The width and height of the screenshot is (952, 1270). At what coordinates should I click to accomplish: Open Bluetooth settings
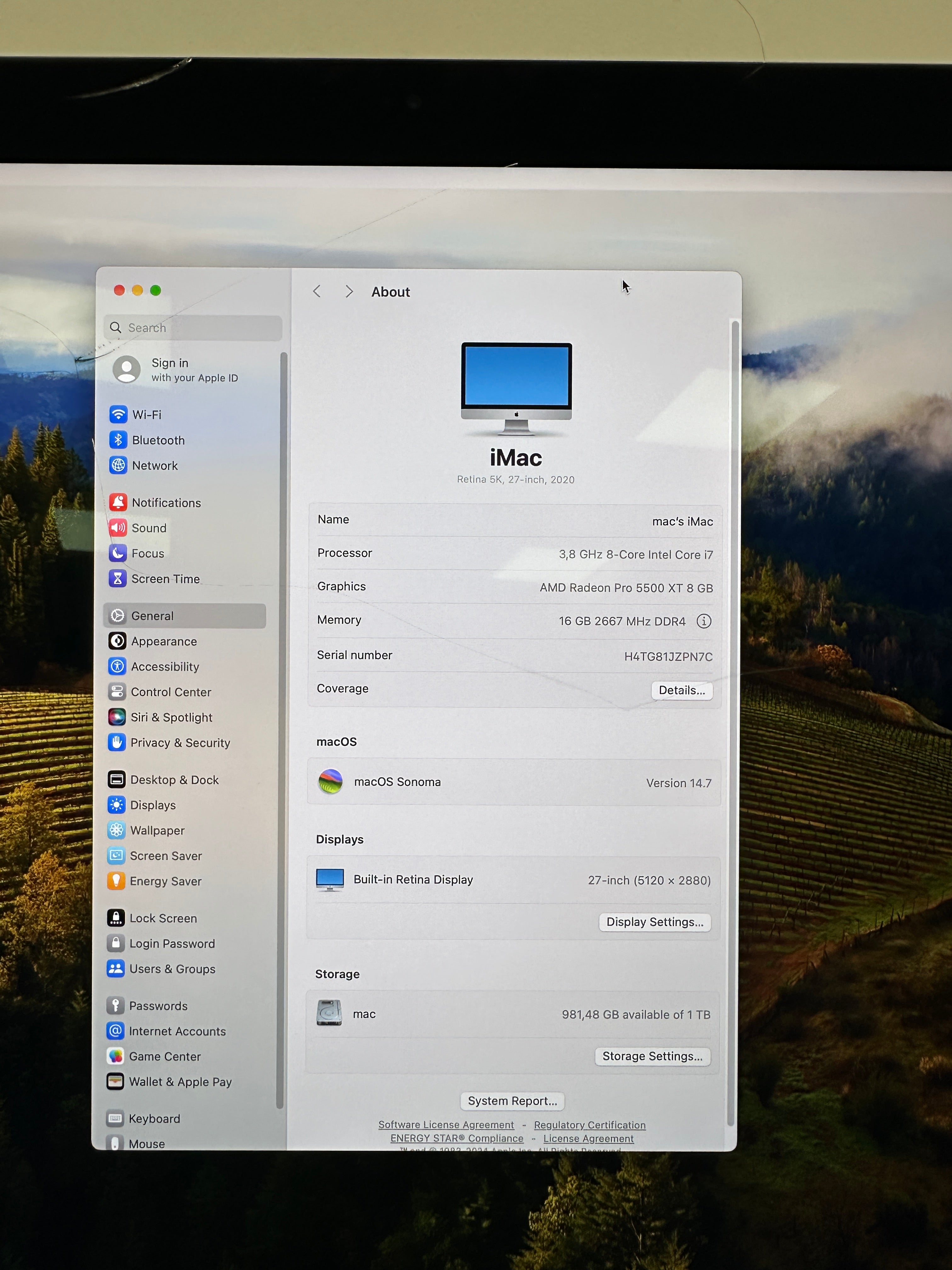click(x=158, y=440)
